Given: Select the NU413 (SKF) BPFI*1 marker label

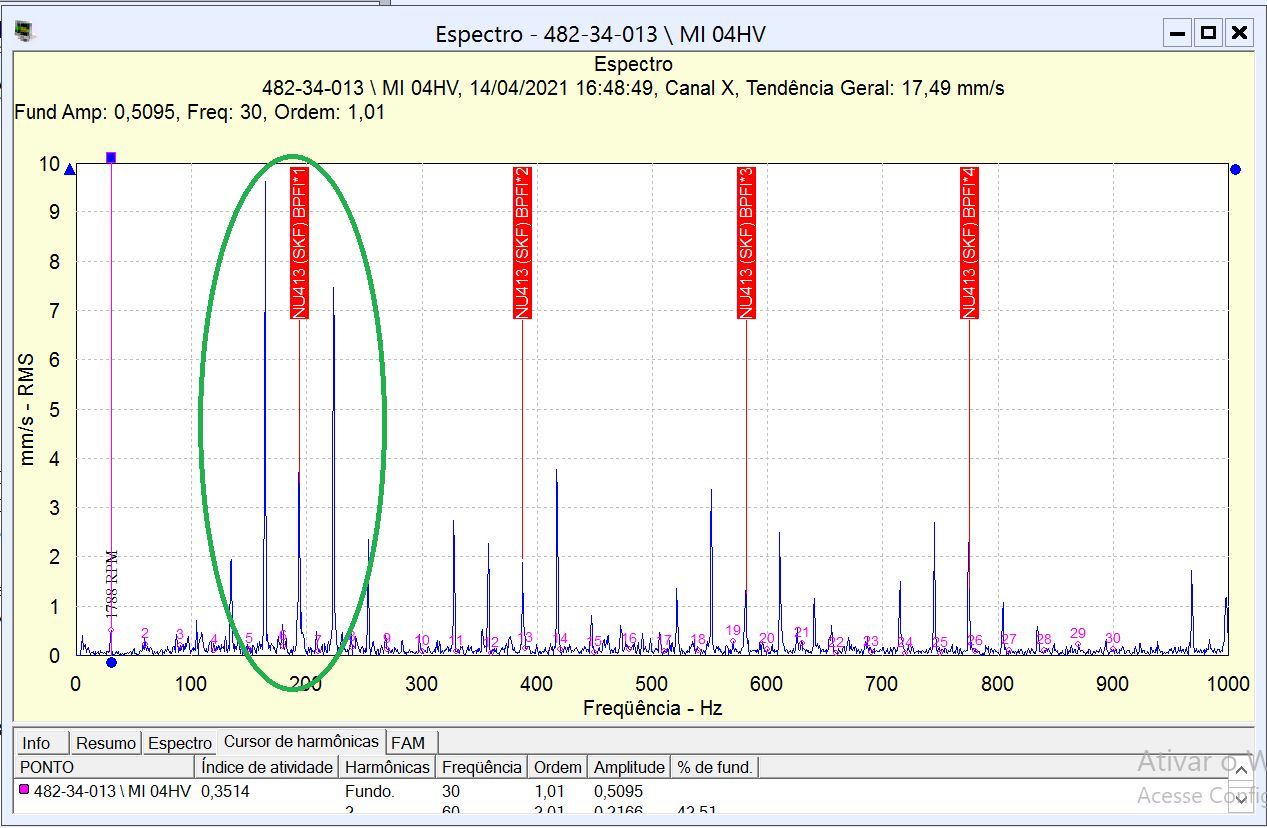Looking at the screenshot, I should [299, 243].
